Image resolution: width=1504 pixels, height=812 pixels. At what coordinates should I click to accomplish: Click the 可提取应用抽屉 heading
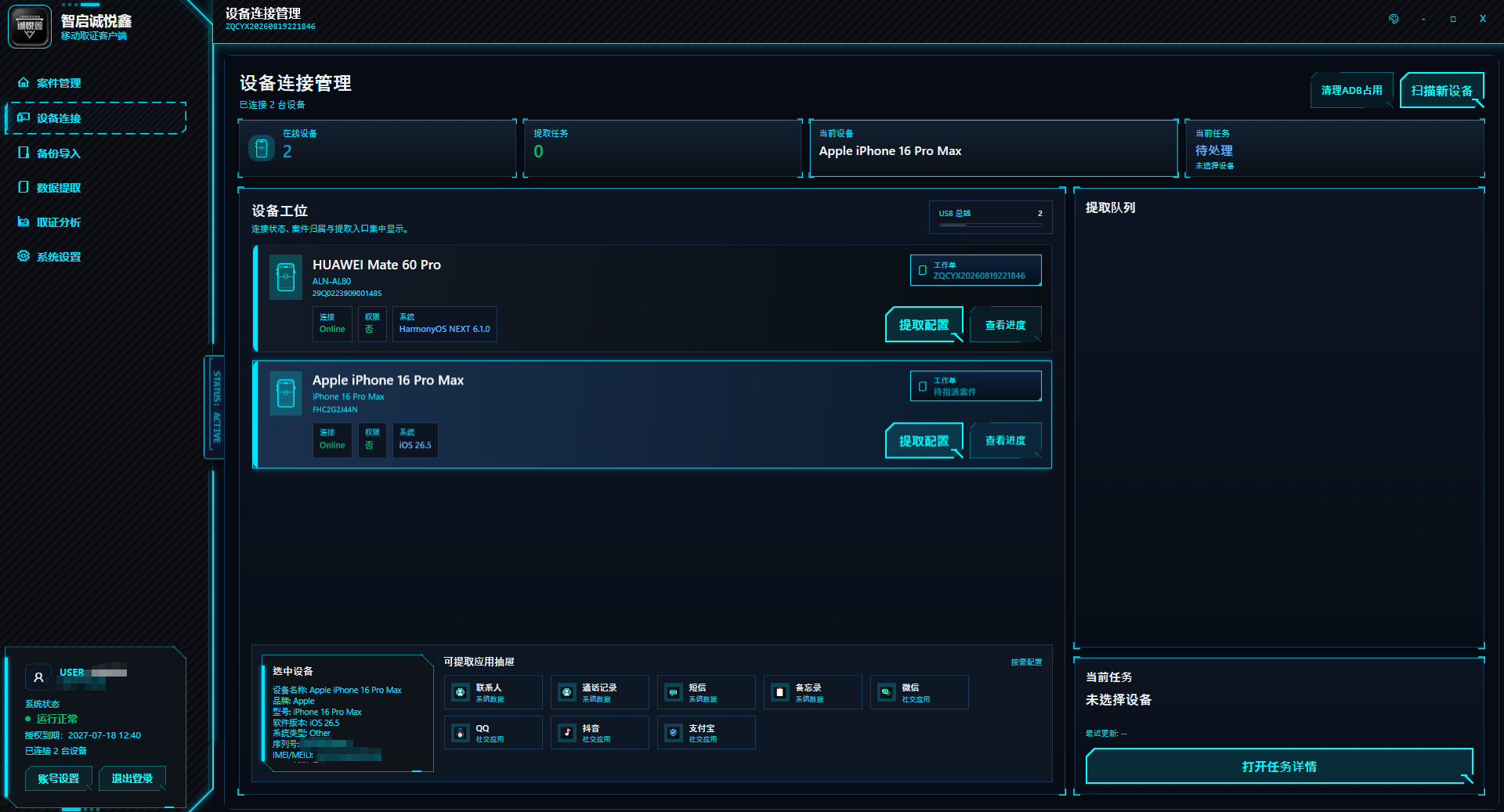coord(479,662)
